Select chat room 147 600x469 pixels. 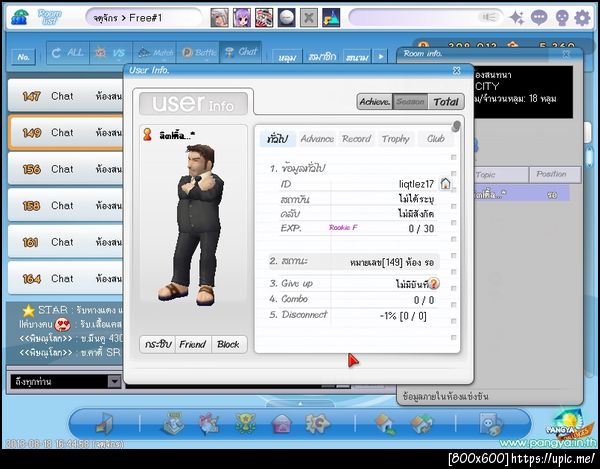coord(66,96)
